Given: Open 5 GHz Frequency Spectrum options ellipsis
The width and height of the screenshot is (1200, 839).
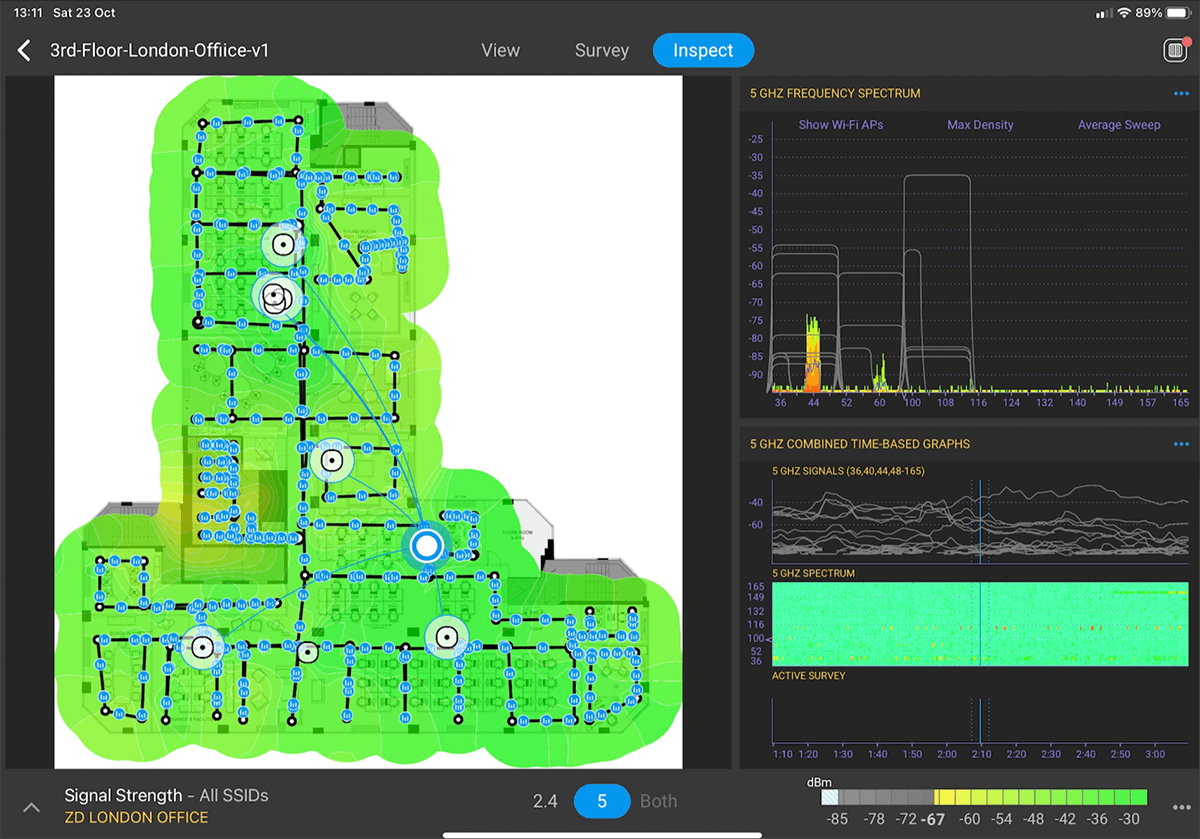Looking at the screenshot, I should pyautogui.click(x=1181, y=94).
